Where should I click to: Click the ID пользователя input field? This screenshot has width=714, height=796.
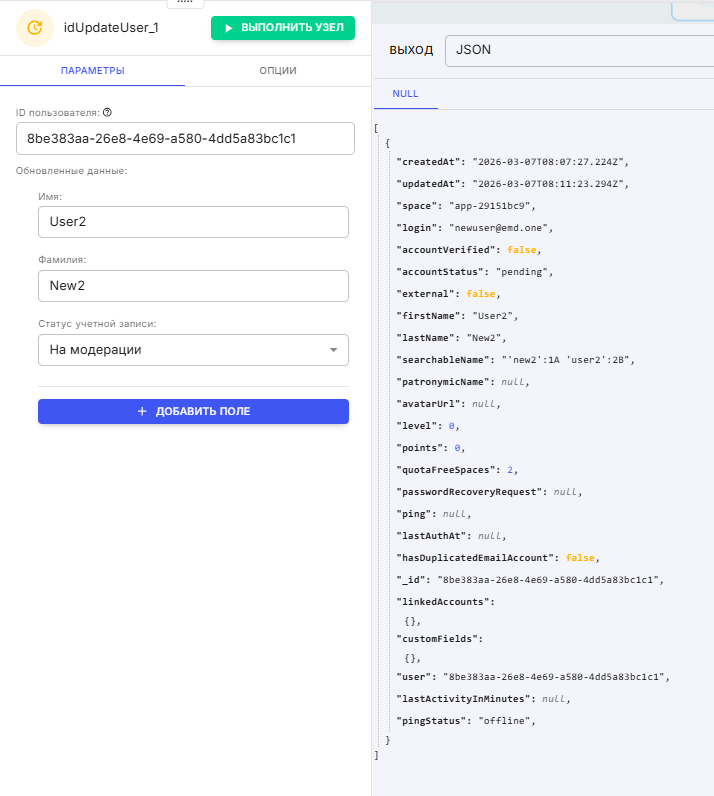[x=185, y=139]
